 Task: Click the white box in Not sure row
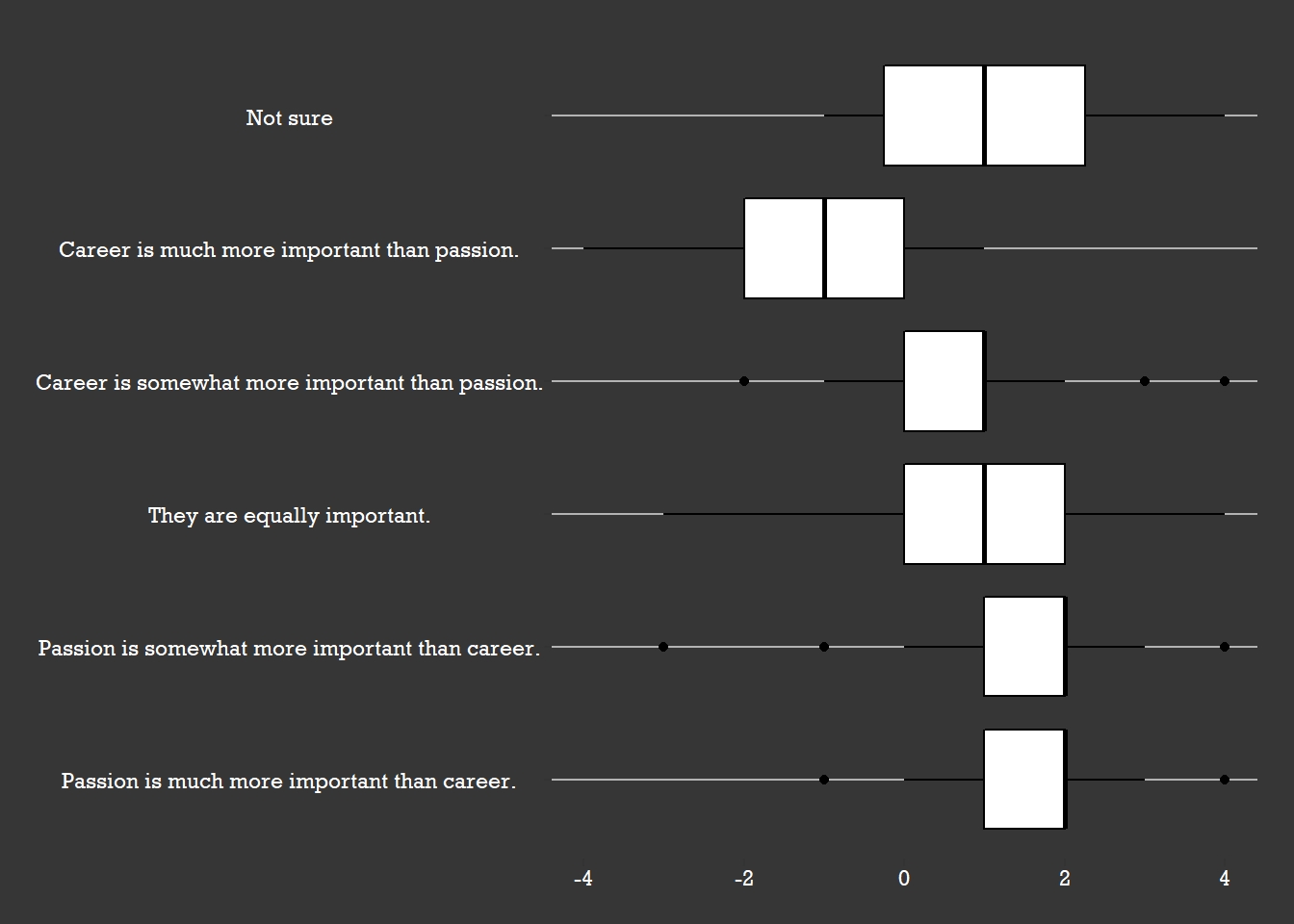(x=984, y=115)
